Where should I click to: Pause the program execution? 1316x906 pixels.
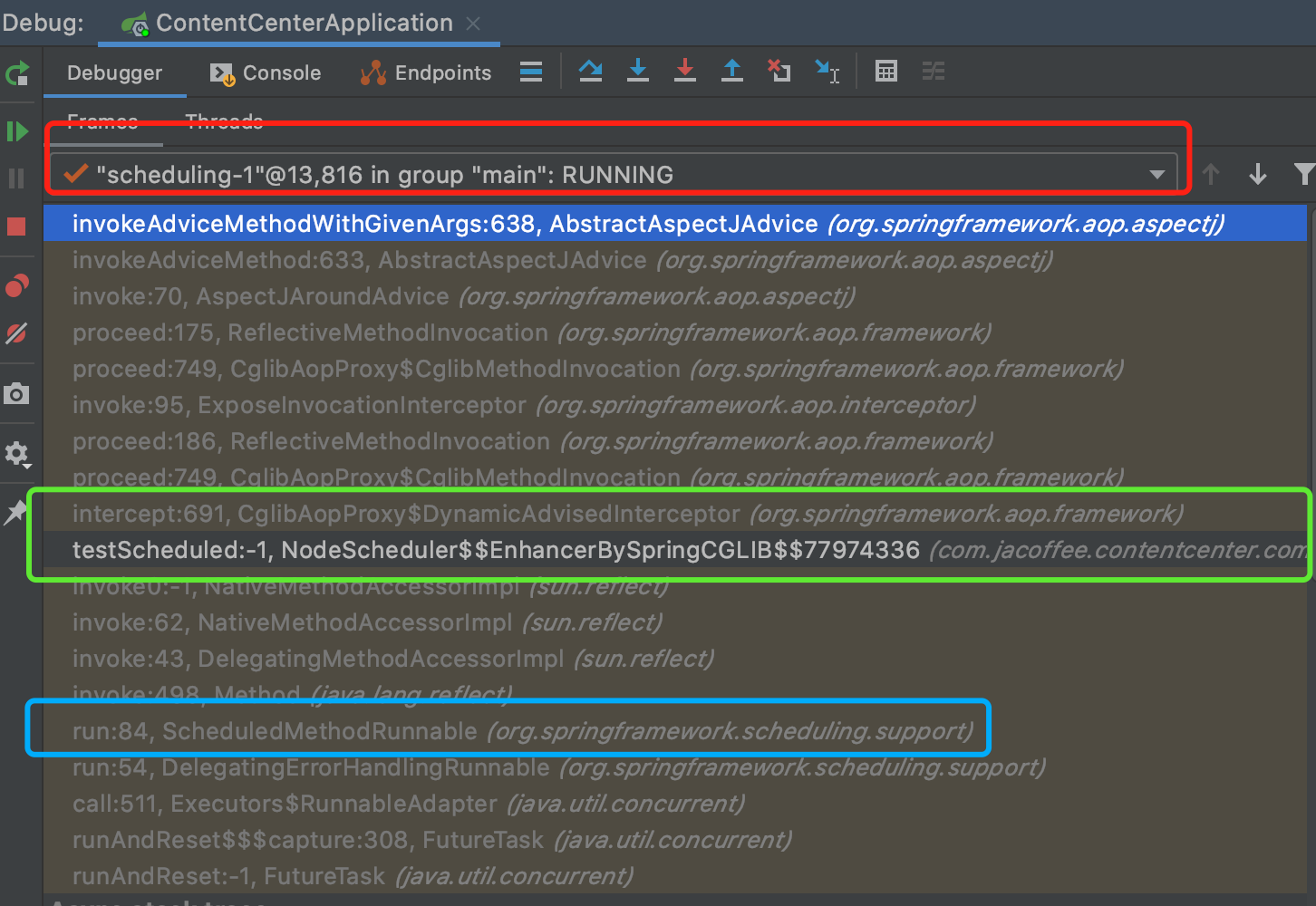click(x=16, y=178)
